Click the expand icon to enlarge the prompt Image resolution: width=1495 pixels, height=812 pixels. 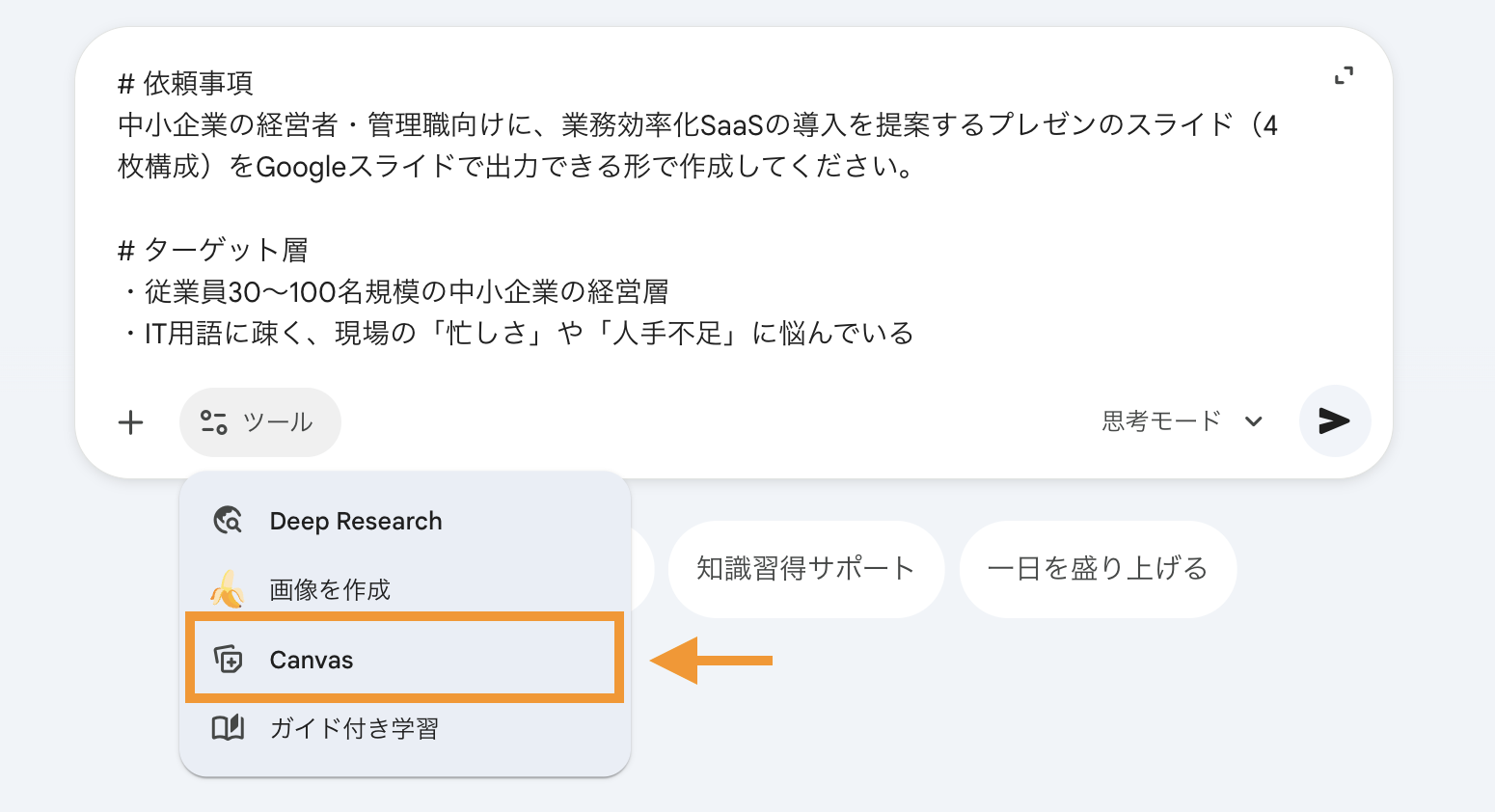pos(1345,74)
